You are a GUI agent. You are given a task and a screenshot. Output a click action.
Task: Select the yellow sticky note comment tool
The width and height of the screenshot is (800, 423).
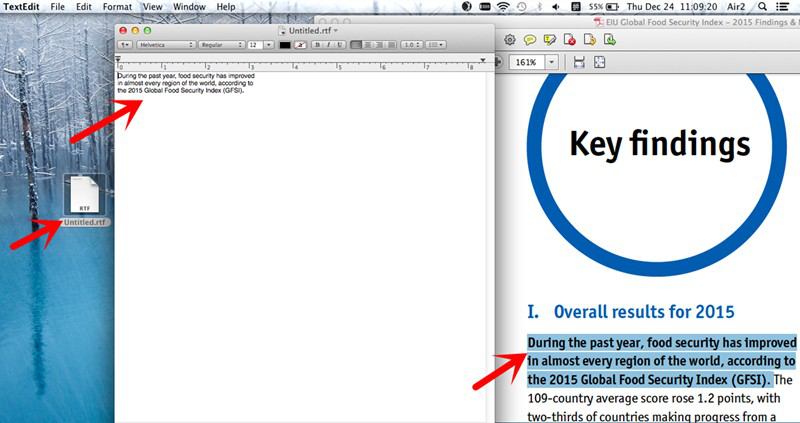click(x=530, y=39)
